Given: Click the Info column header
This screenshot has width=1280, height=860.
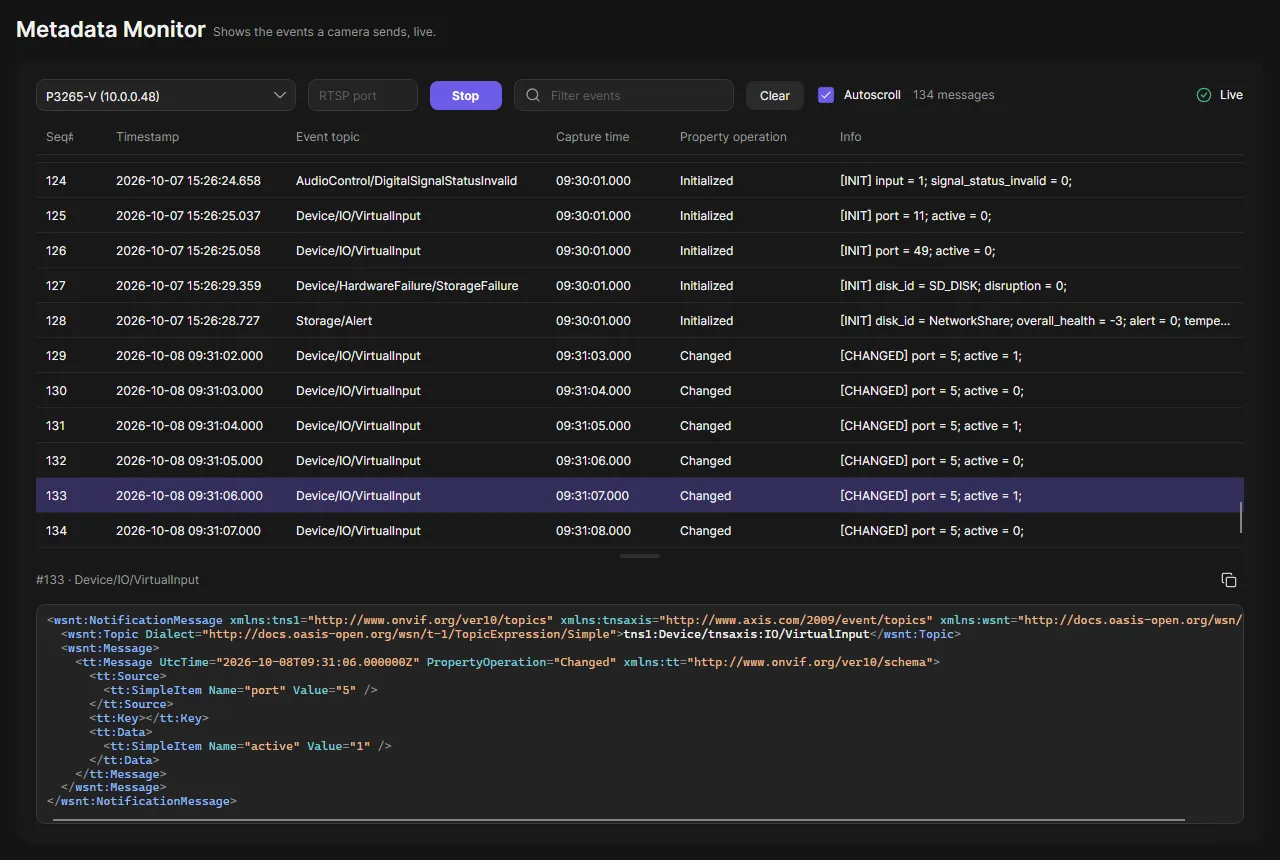Looking at the screenshot, I should (x=851, y=137).
